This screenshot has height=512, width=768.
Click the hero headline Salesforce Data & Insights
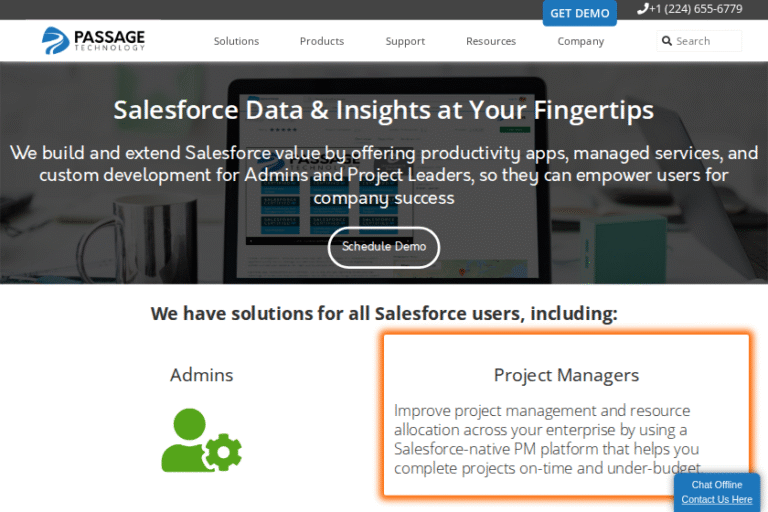pos(384,110)
